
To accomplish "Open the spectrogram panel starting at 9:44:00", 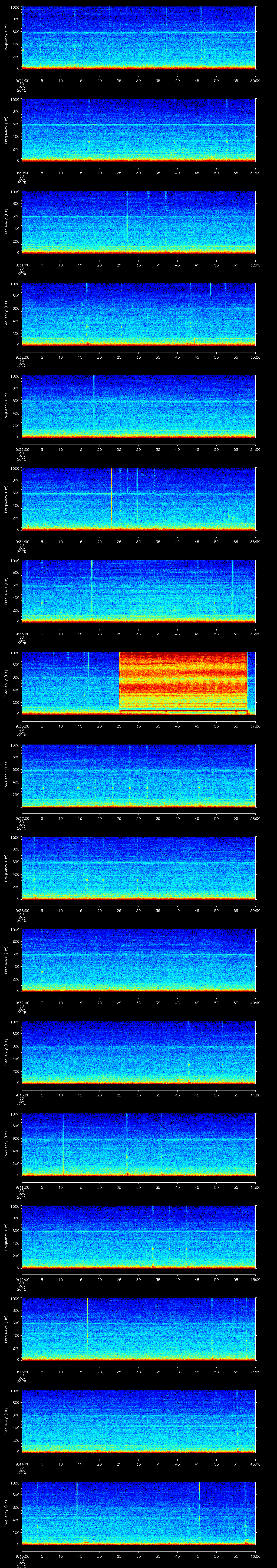I will coord(138,1421).
